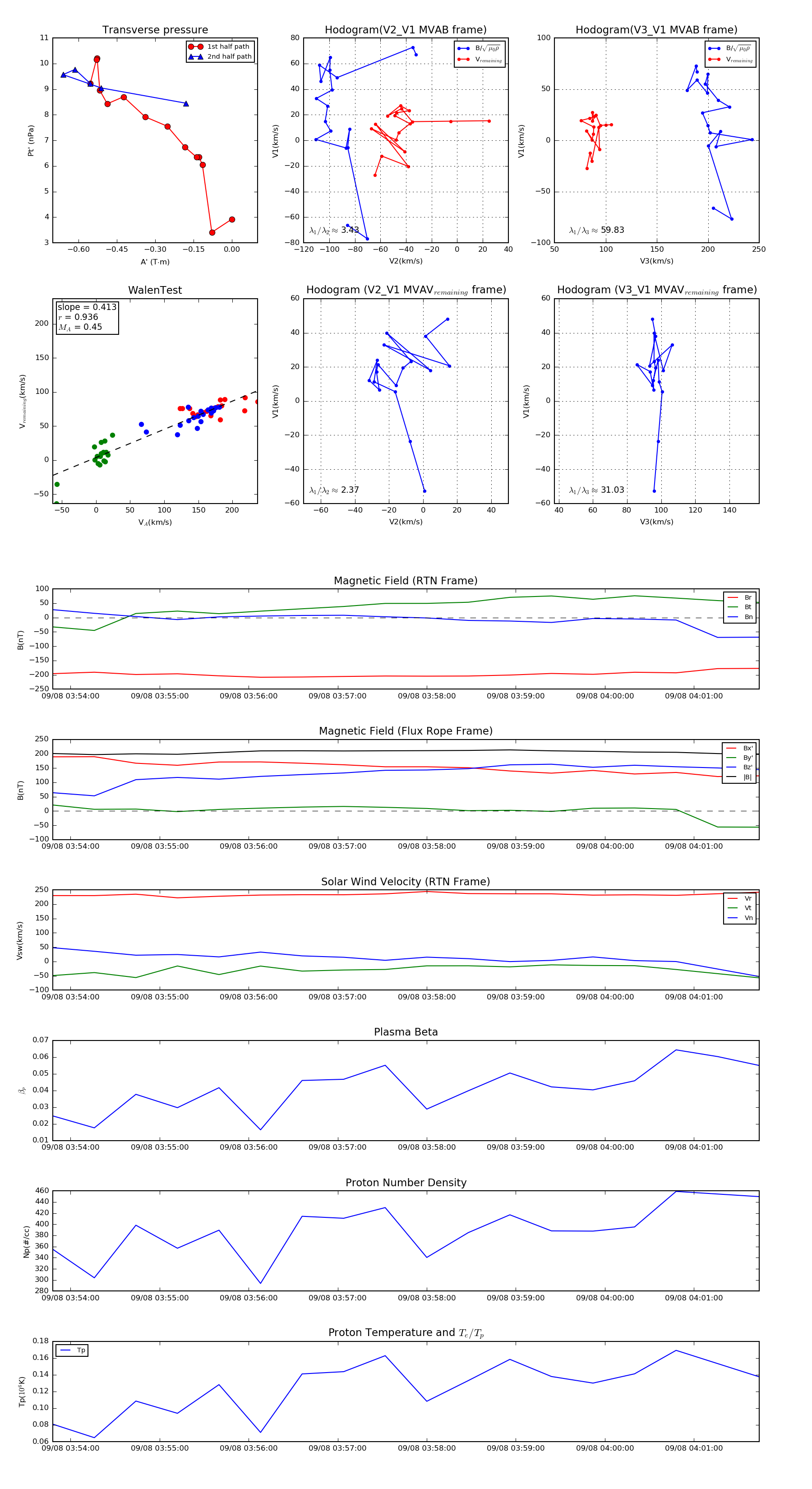The image size is (812, 1489).
Task: Click the "Plasma Beta" panel title
Action: 406,1032
